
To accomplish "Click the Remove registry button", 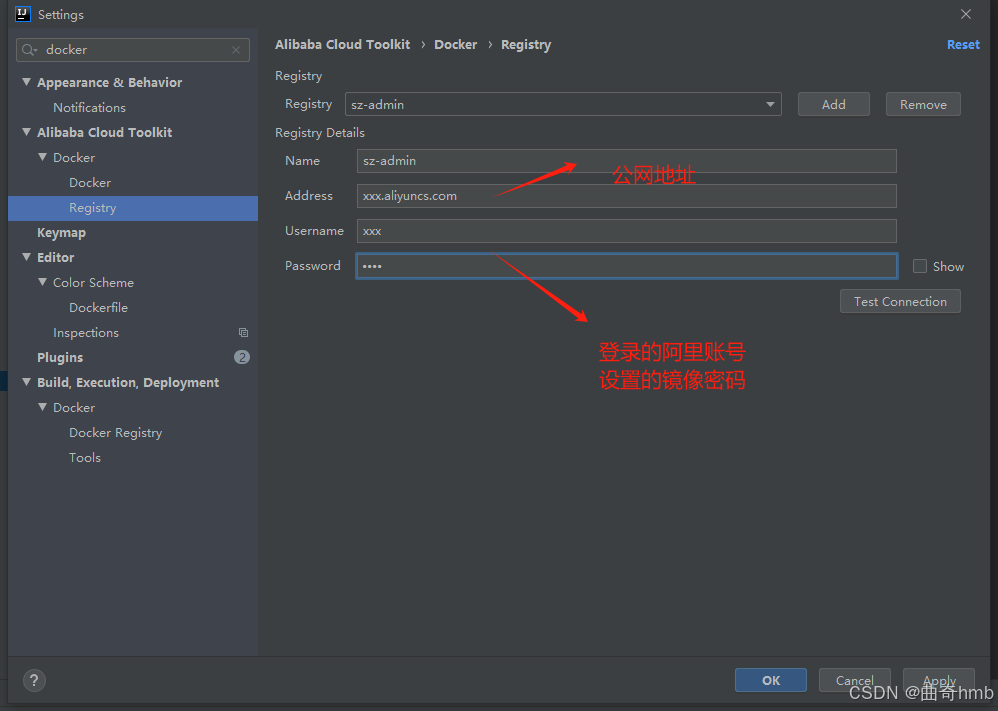I will 923,104.
